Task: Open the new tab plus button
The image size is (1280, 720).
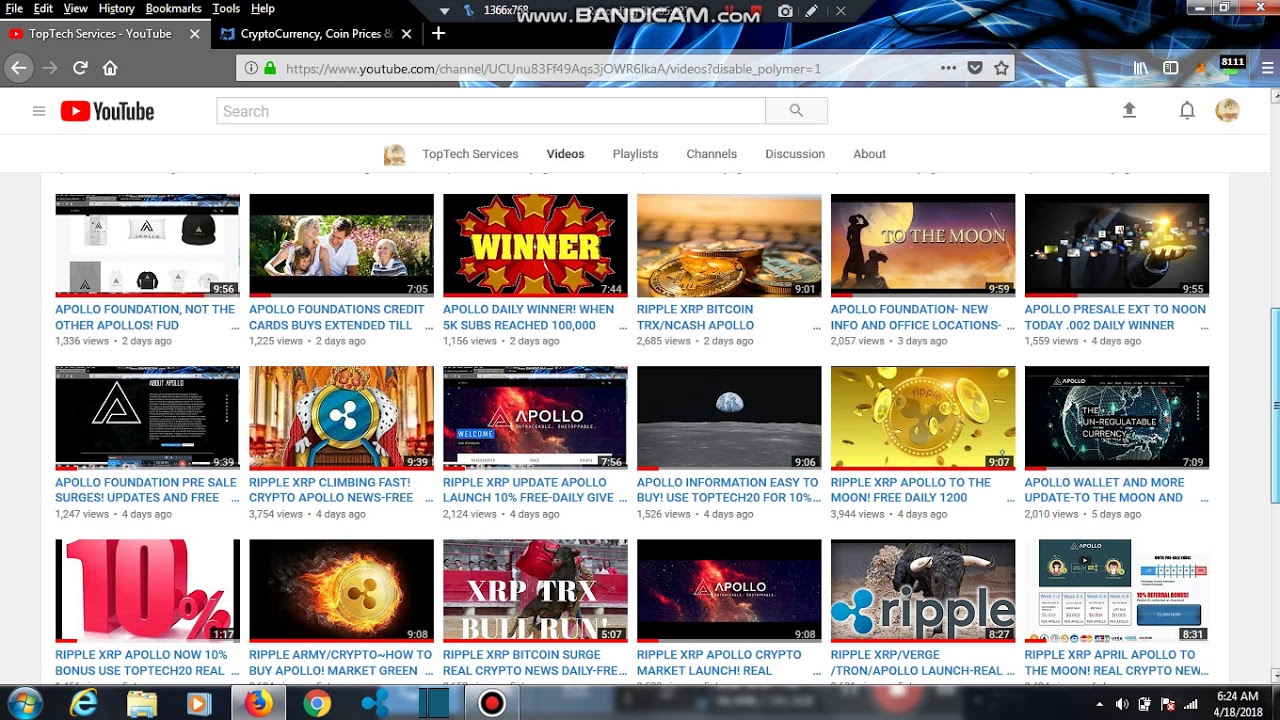Action: point(438,33)
